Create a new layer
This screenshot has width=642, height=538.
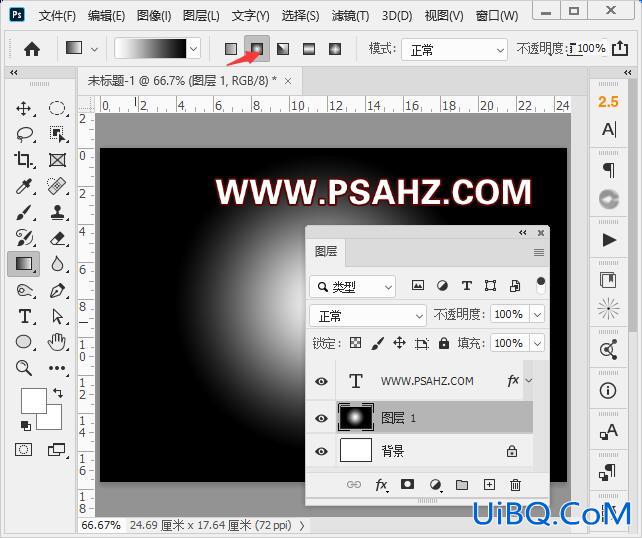[x=489, y=485]
